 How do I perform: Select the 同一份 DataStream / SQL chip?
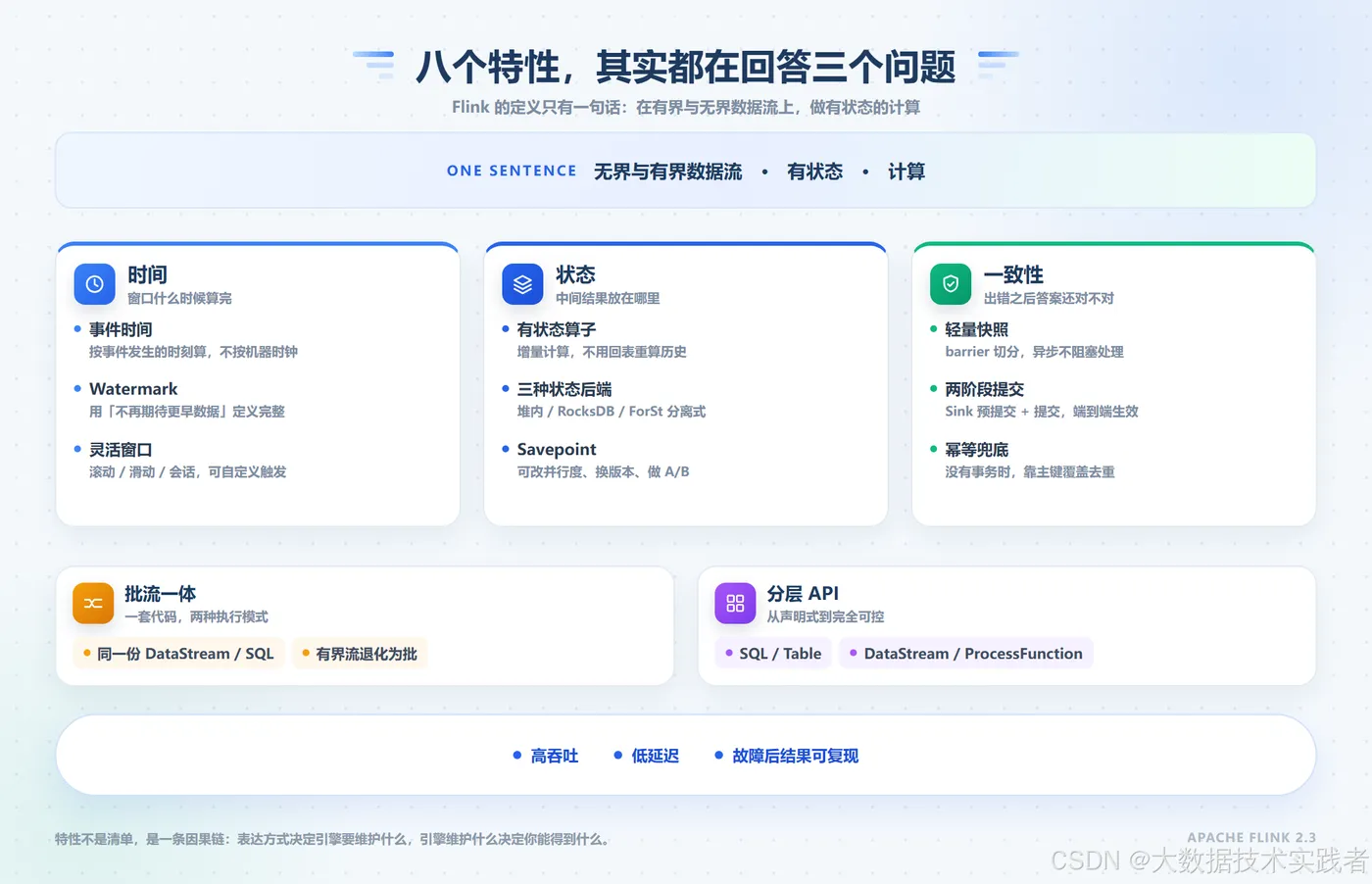[178, 654]
